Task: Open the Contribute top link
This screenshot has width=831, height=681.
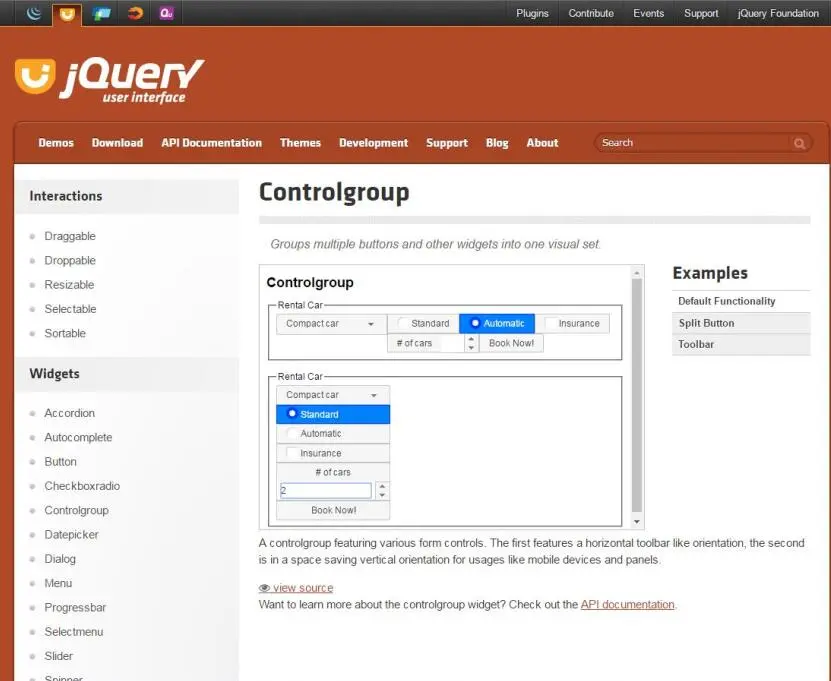Action: coord(591,13)
